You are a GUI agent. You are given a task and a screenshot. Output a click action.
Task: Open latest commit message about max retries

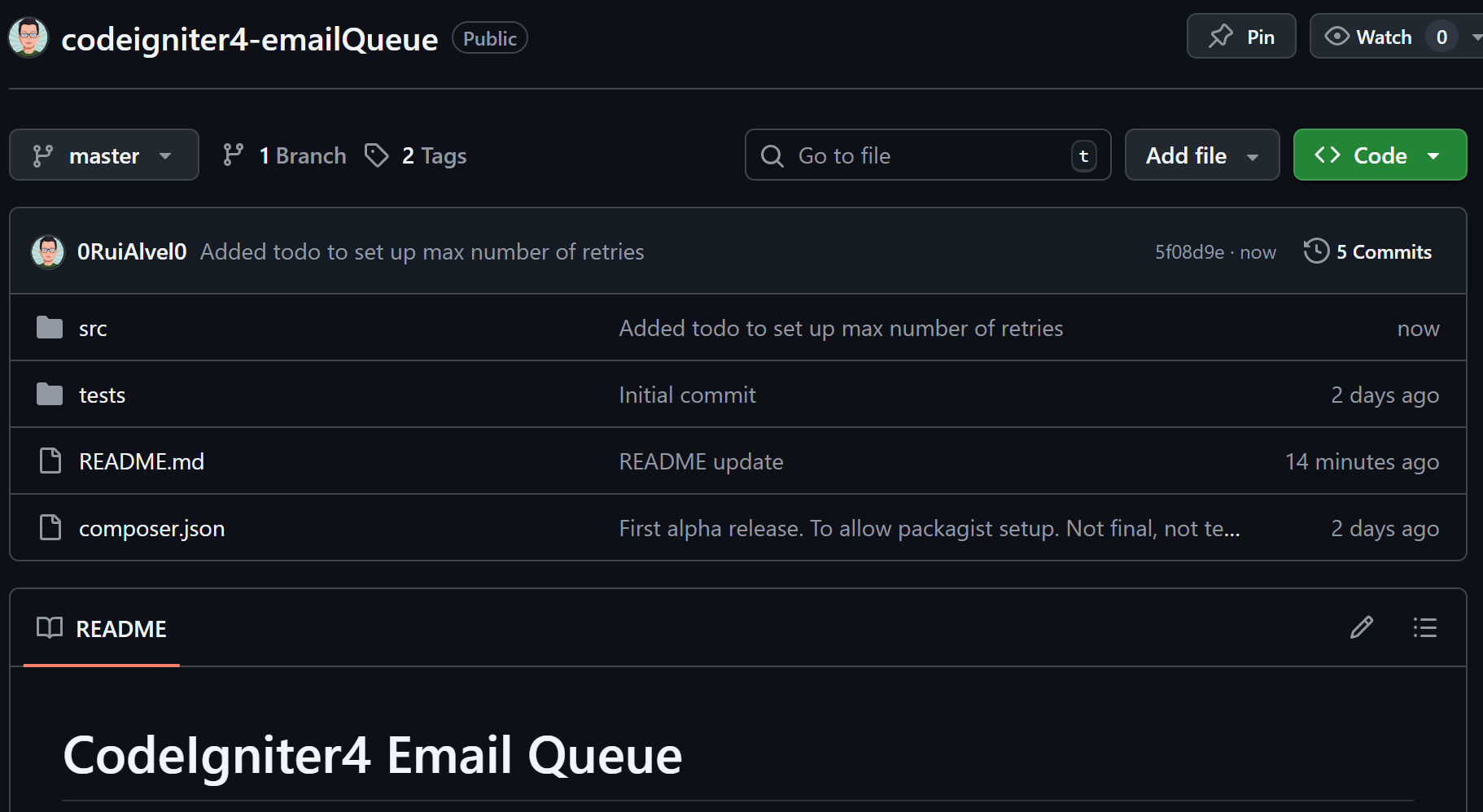[x=422, y=252]
